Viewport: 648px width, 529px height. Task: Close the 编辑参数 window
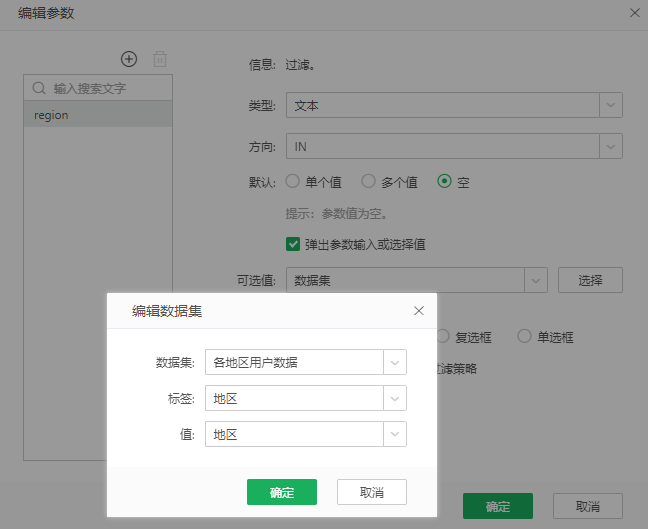tap(635, 13)
